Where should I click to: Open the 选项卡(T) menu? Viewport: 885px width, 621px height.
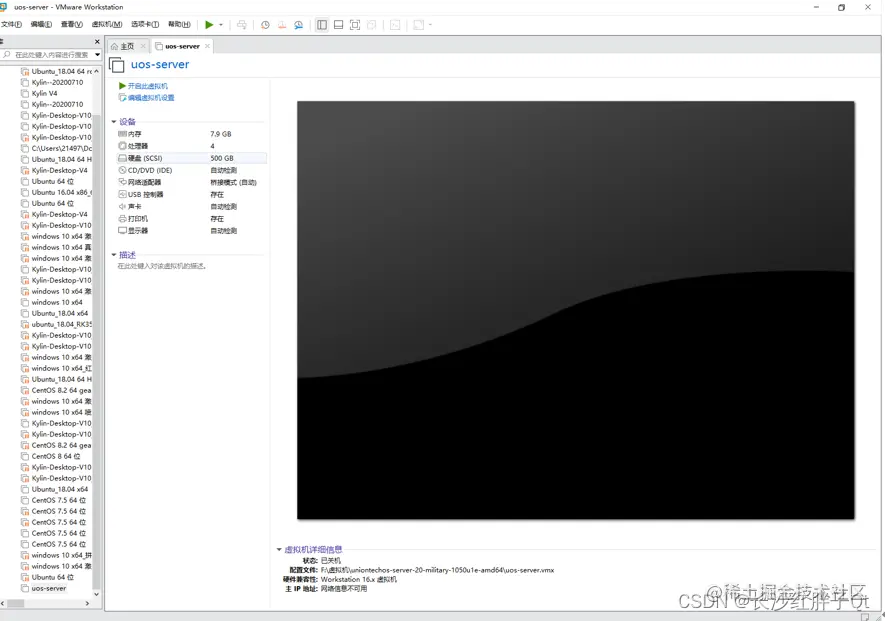coord(144,24)
